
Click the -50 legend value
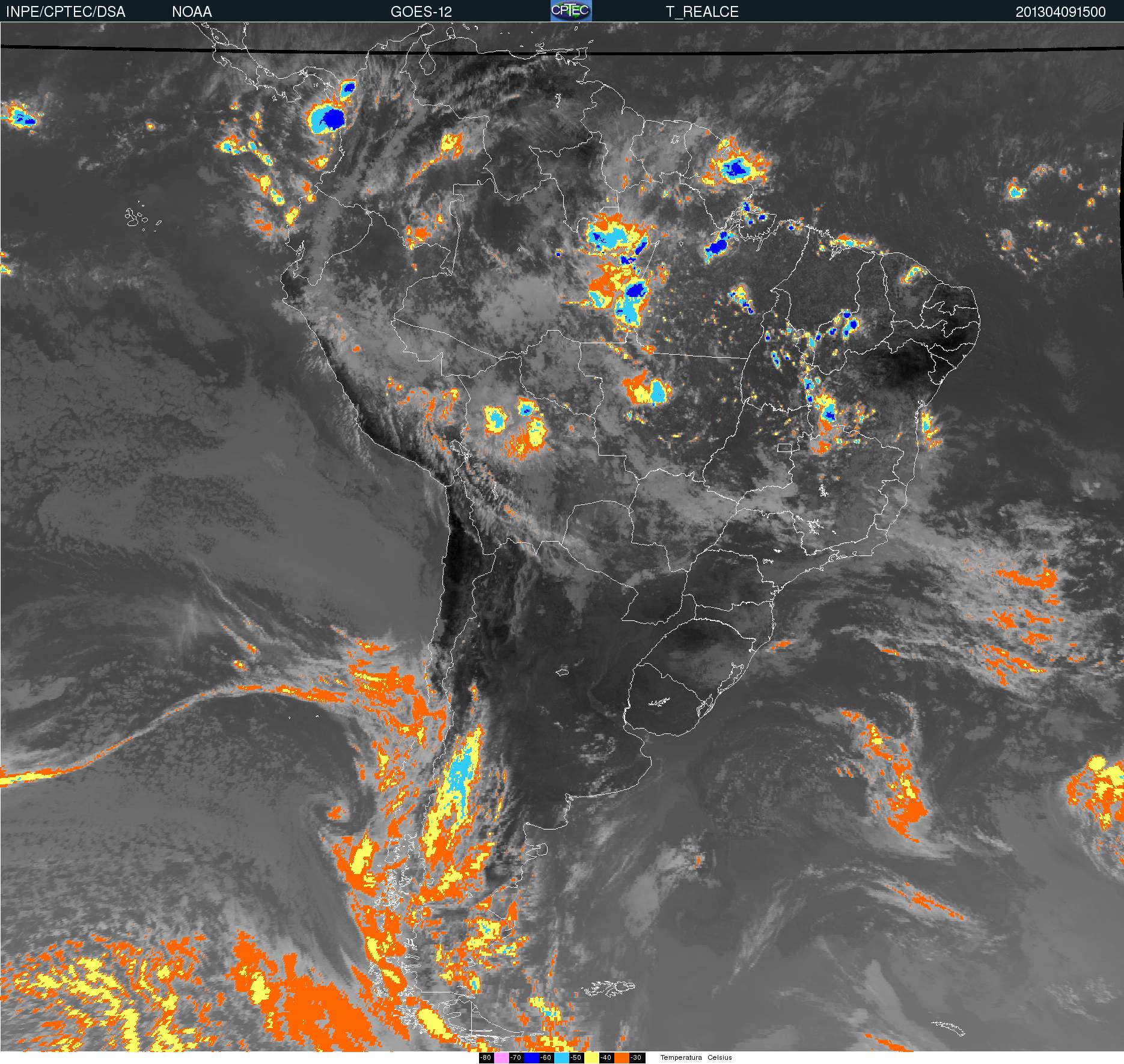pos(576,1058)
